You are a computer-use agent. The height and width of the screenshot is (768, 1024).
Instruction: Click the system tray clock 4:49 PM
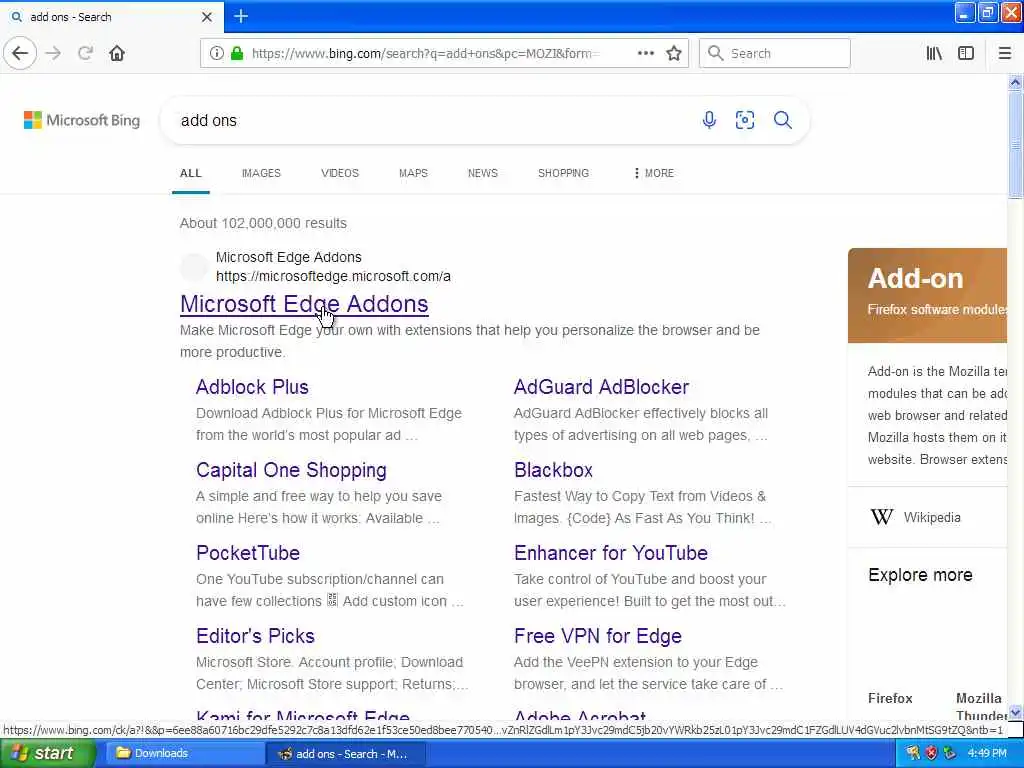987,754
